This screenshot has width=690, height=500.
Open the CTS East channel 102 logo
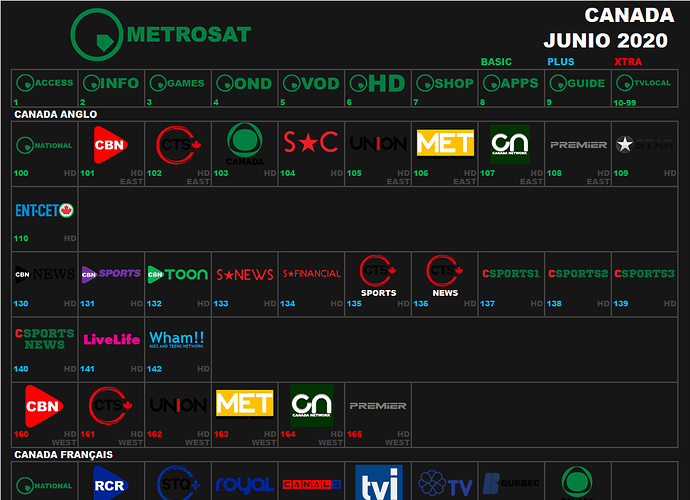[178, 145]
